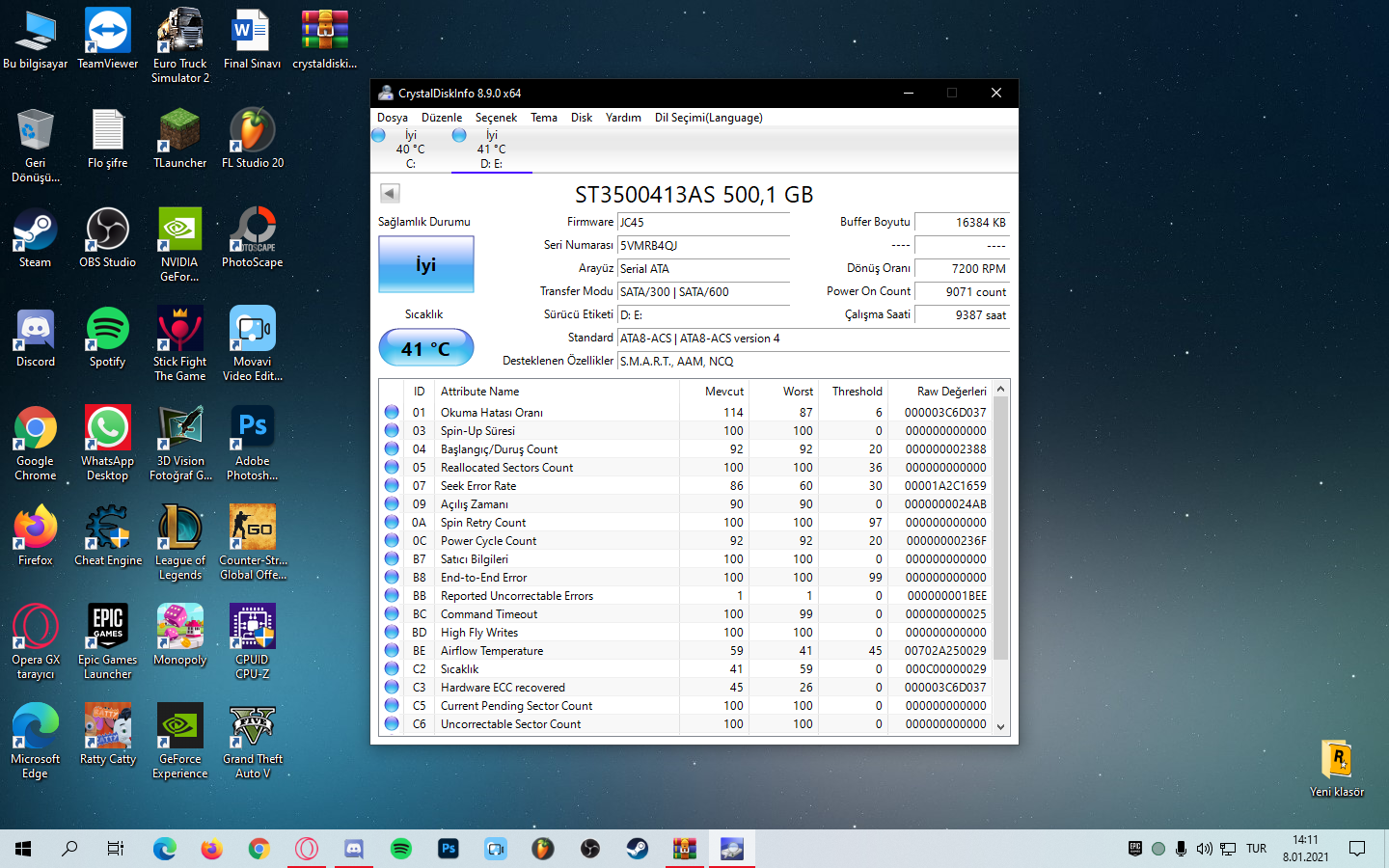Viewport: 1389px width, 868px height.
Task: Open Adobe Photoshop desktop icon
Action: point(253,444)
